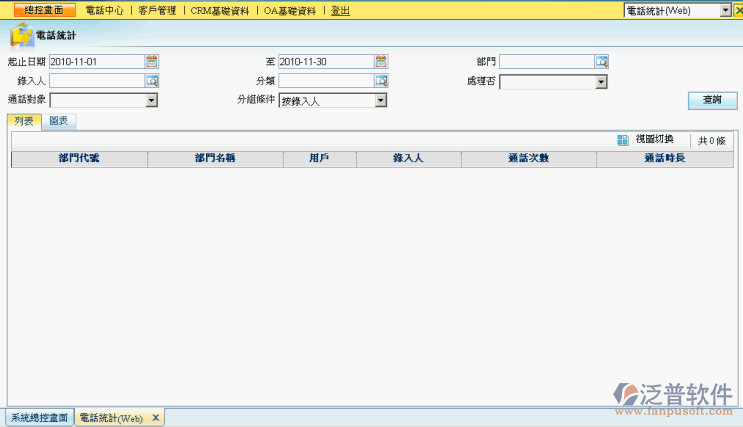
Task: Sort by 部門名稱 column header
Action: point(215,158)
